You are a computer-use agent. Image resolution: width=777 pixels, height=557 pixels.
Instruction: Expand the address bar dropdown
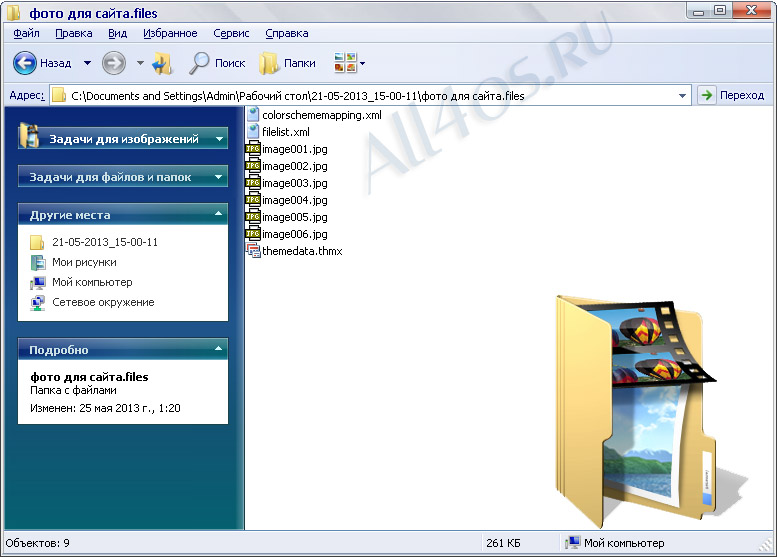(x=682, y=96)
